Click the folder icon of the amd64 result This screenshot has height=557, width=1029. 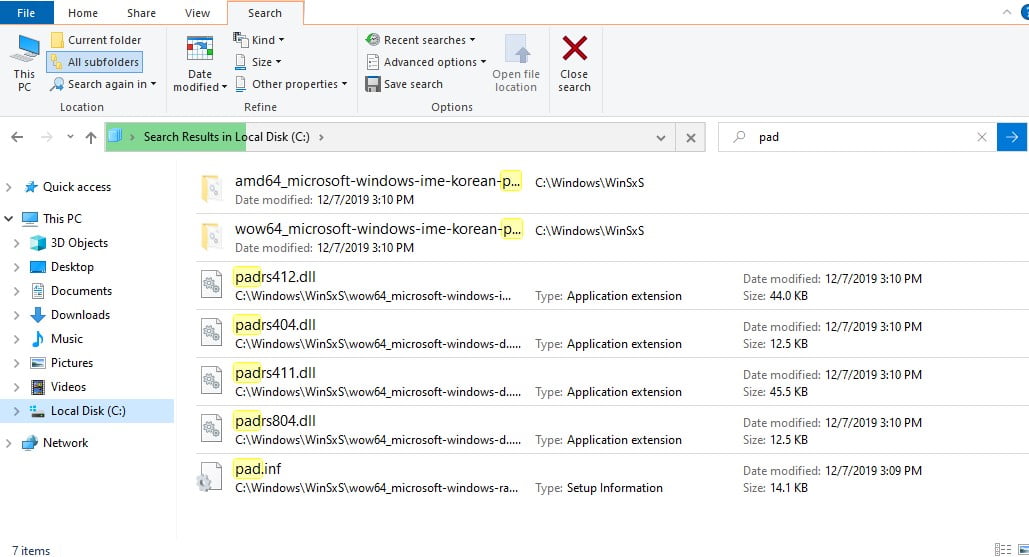tap(211, 189)
